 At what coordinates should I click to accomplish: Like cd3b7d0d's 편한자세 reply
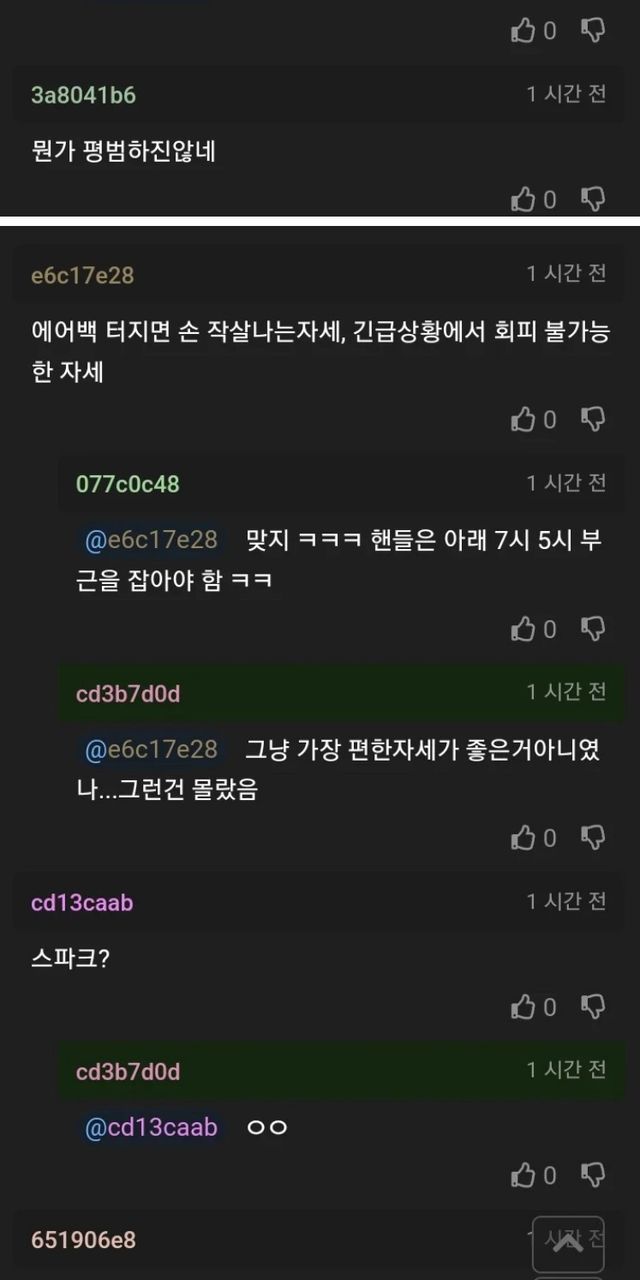pyautogui.click(x=524, y=838)
